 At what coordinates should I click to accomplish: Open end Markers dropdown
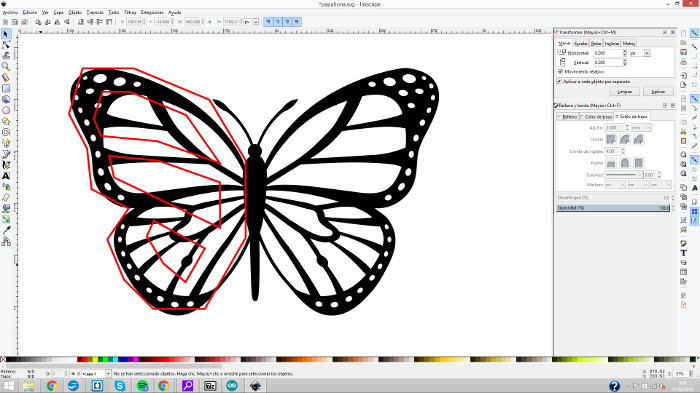[661, 184]
